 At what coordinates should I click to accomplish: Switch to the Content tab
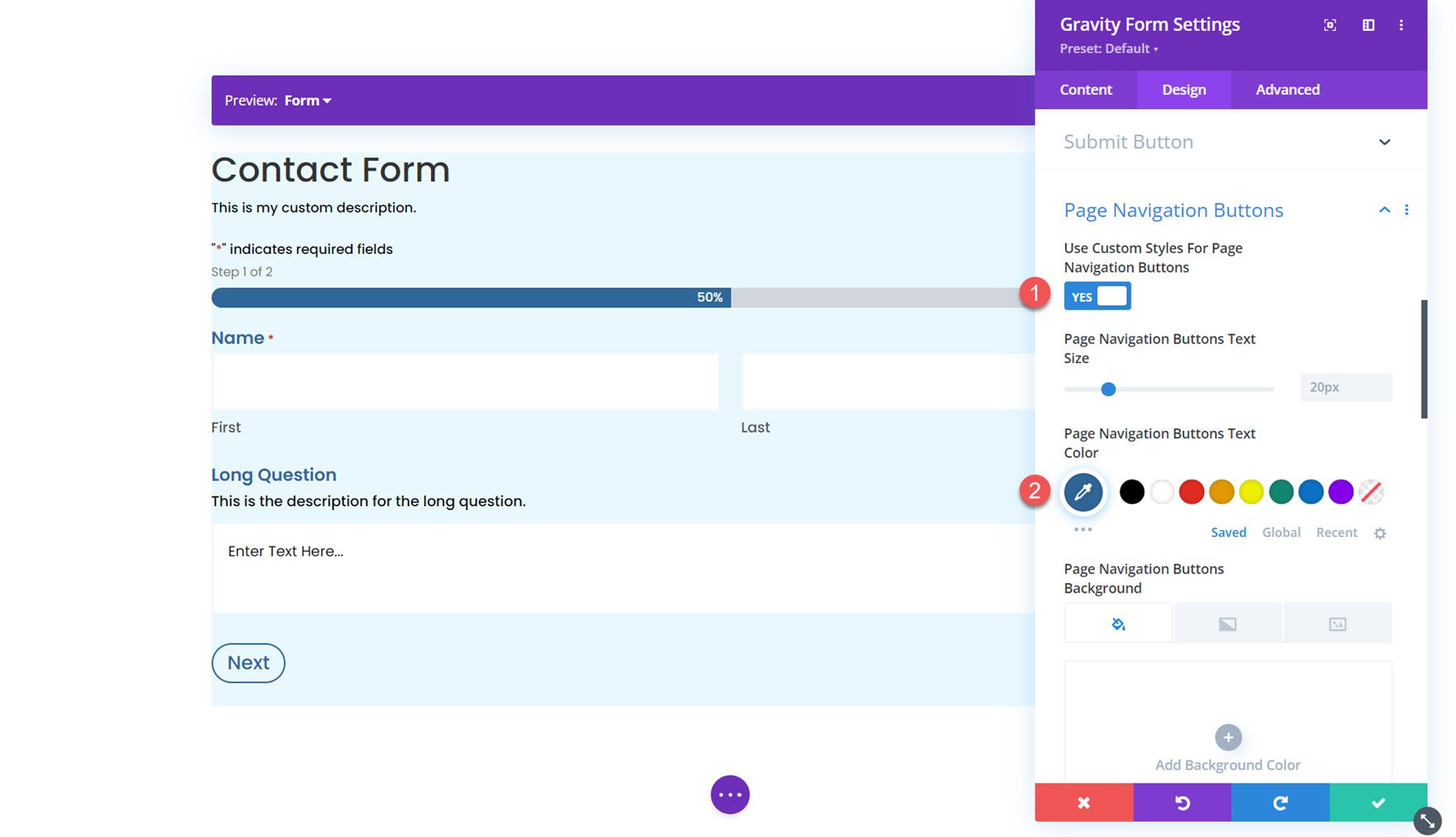1086,90
